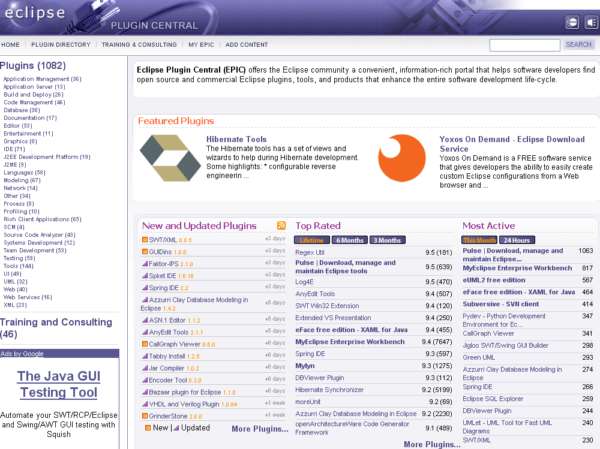Screen dimensions: 600x449
Task: Open Green UML in Most Active
Action: click(x=479, y=358)
